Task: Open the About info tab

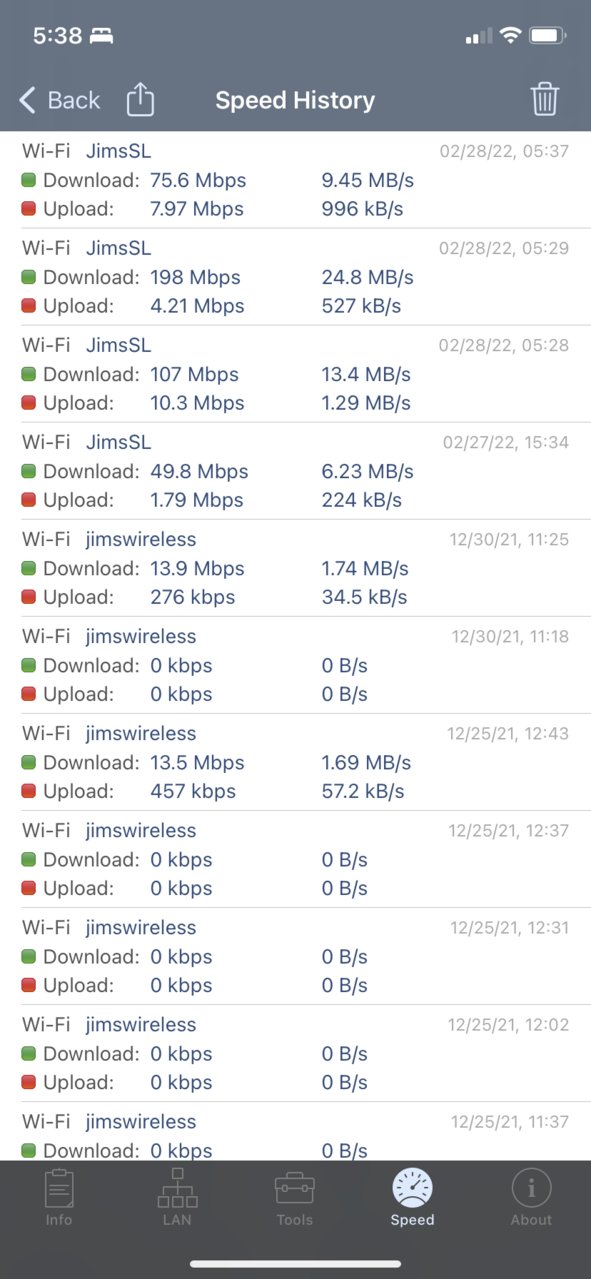Action: coord(531,1198)
